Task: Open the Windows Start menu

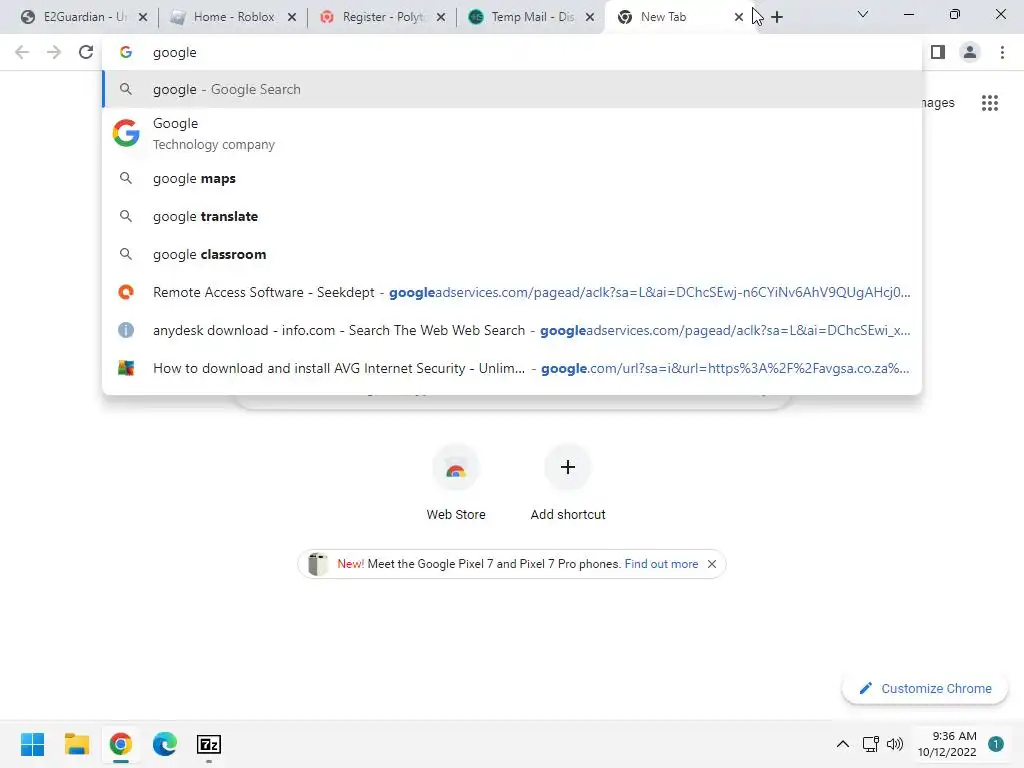Action: pyautogui.click(x=32, y=744)
